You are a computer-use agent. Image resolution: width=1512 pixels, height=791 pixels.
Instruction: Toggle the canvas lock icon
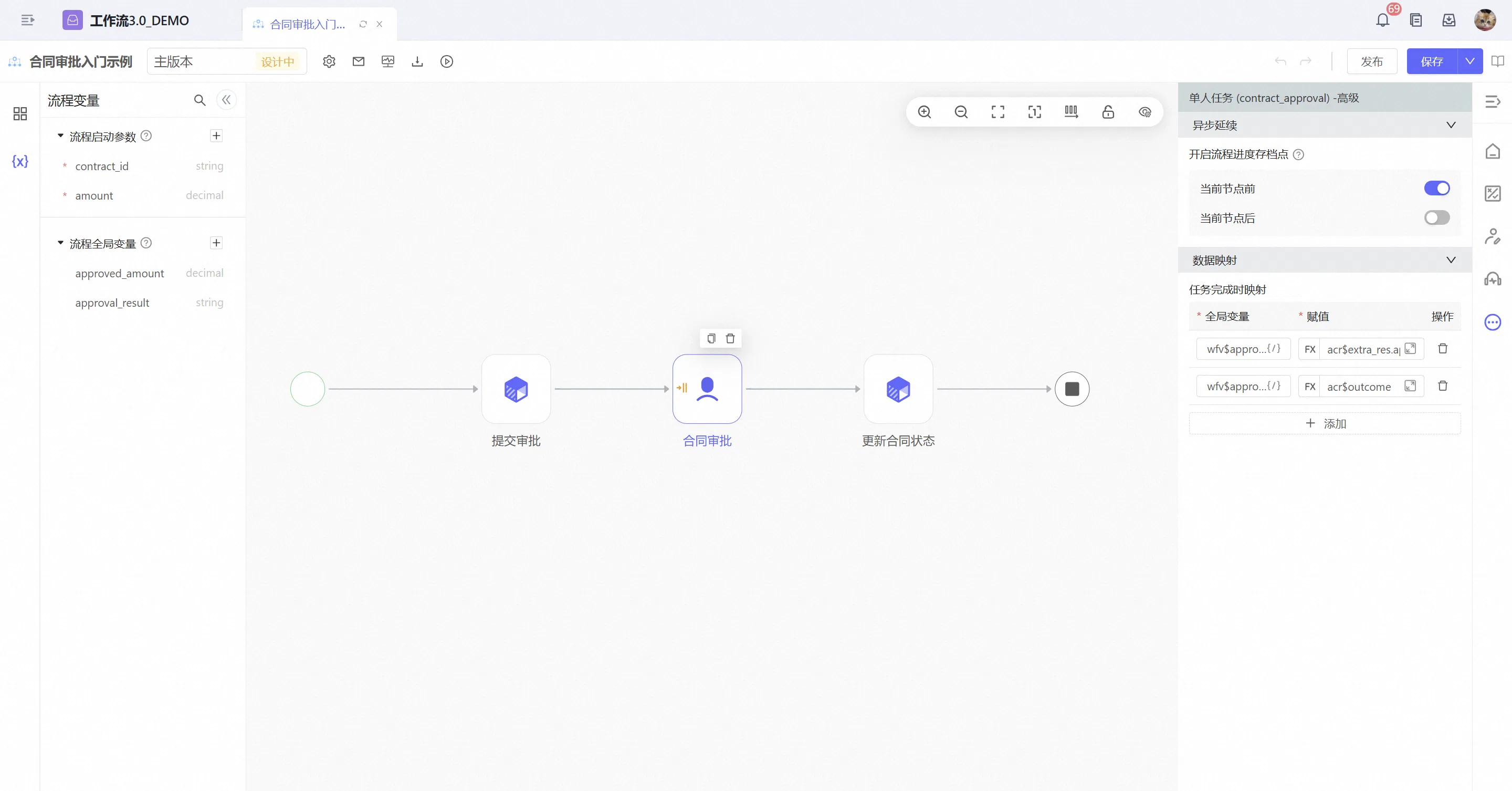point(1108,112)
